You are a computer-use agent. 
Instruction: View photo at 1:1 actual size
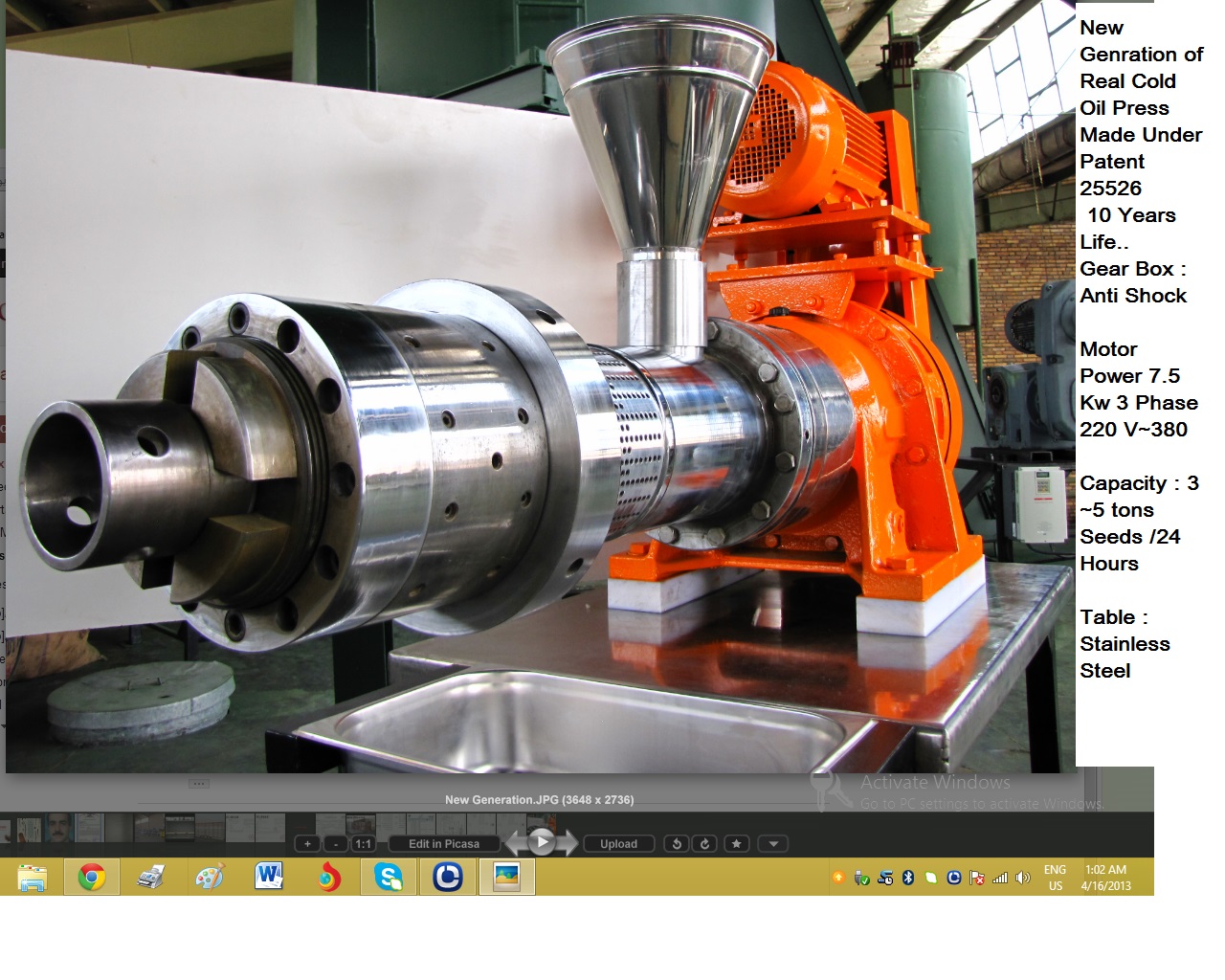363,843
